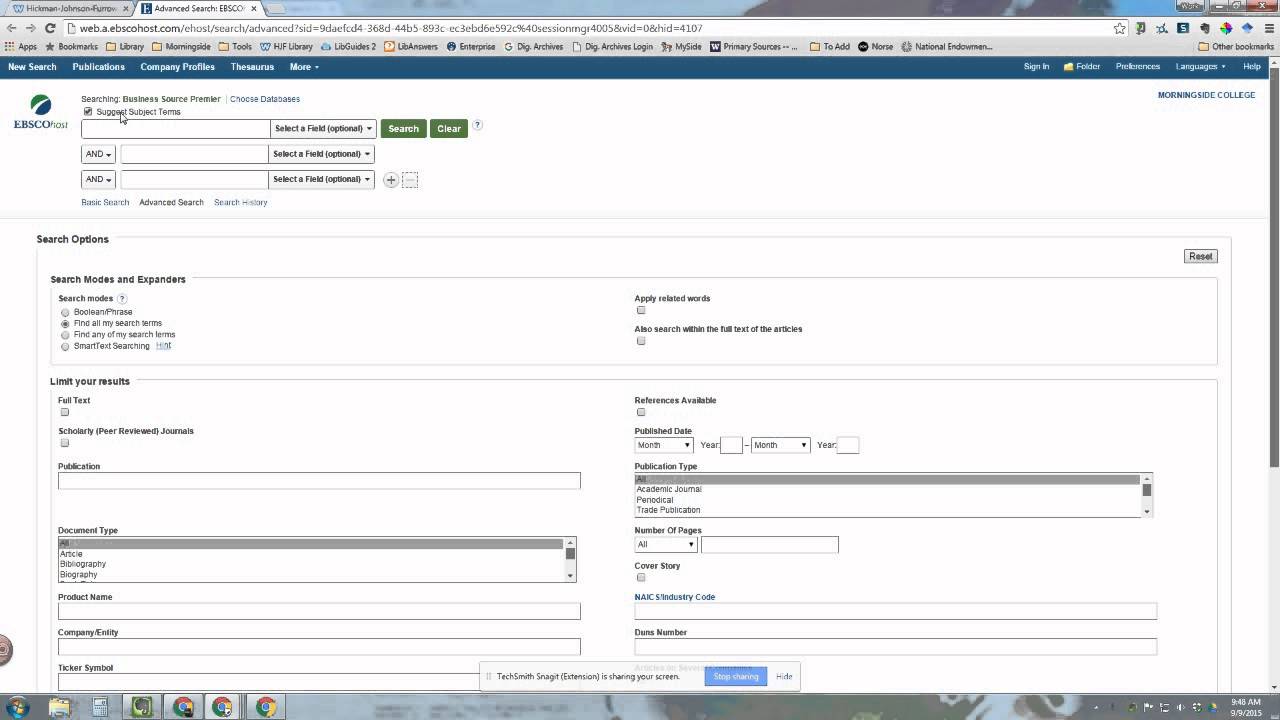
Task: Select Boolean/Phrase search mode
Action: [65, 313]
